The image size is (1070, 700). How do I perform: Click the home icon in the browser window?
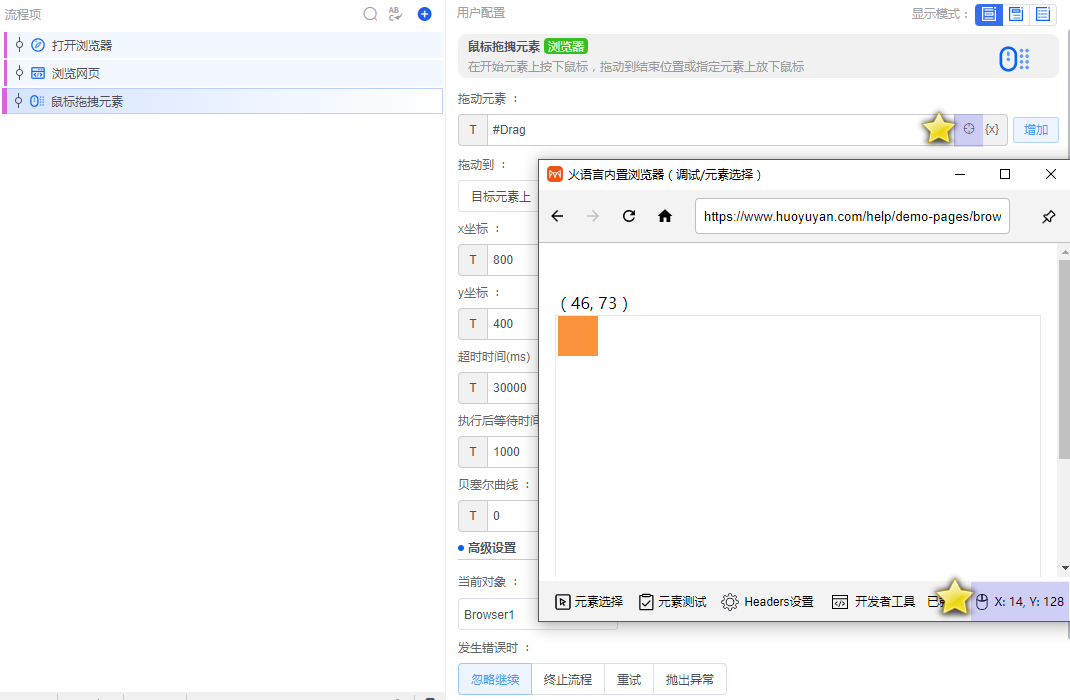[x=664, y=216]
